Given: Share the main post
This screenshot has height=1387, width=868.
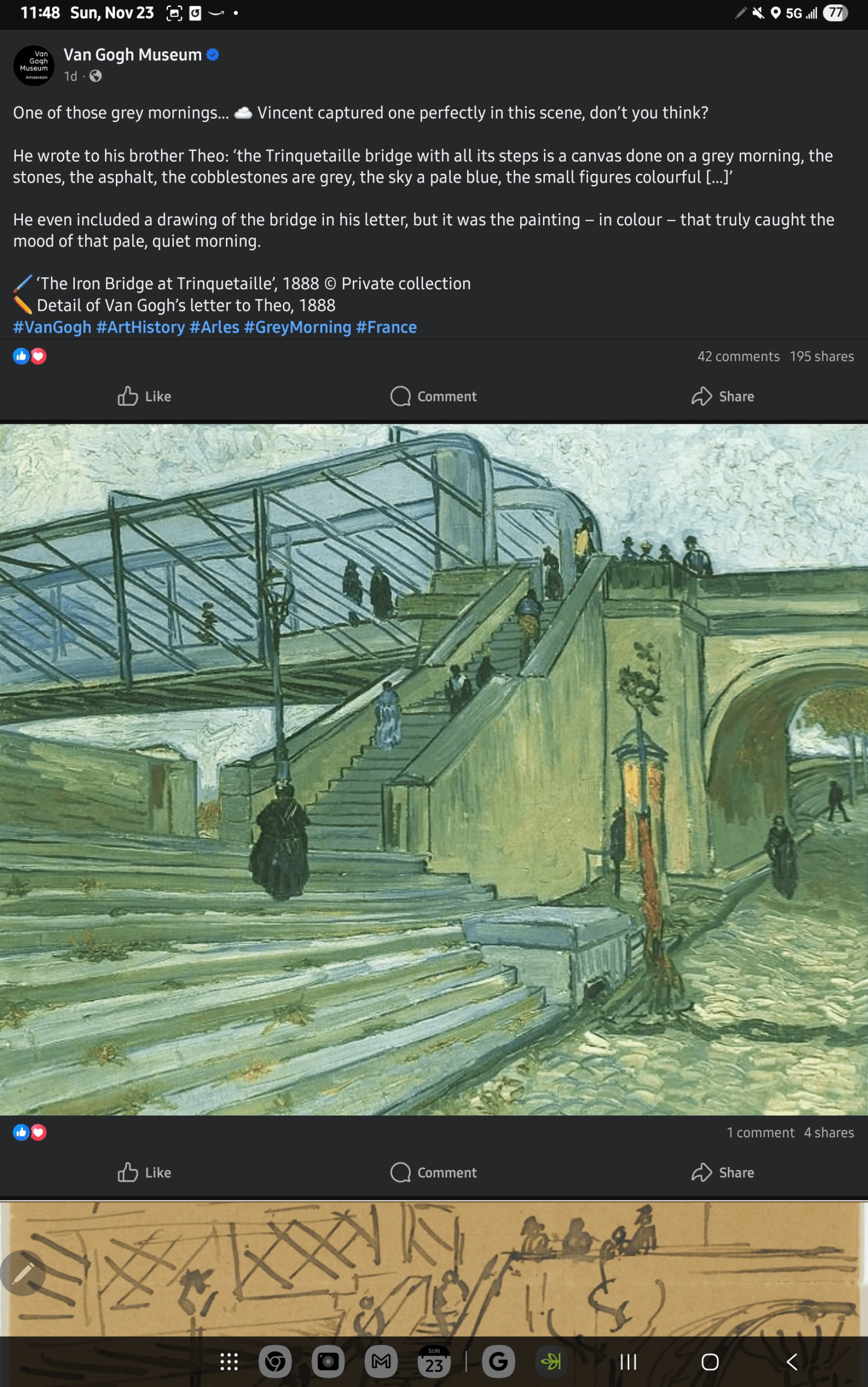Looking at the screenshot, I should click(x=723, y=396).
